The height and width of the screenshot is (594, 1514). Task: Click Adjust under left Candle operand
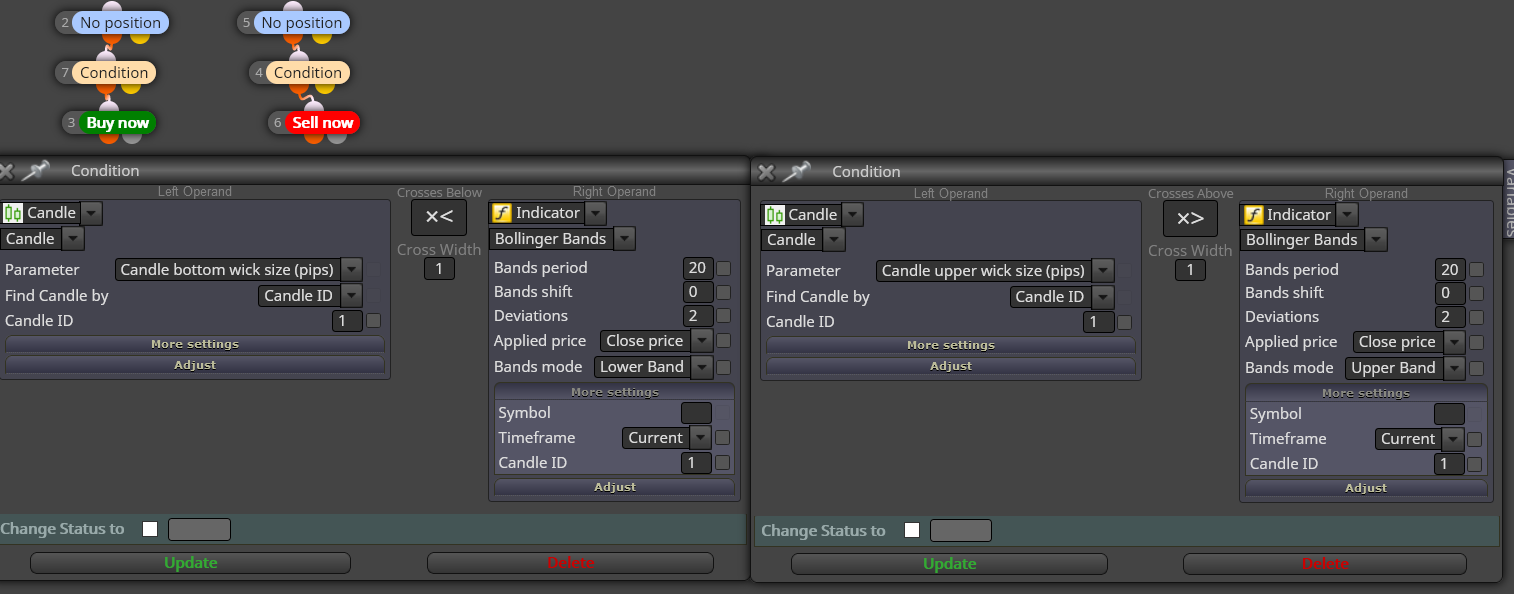point(195,365)
